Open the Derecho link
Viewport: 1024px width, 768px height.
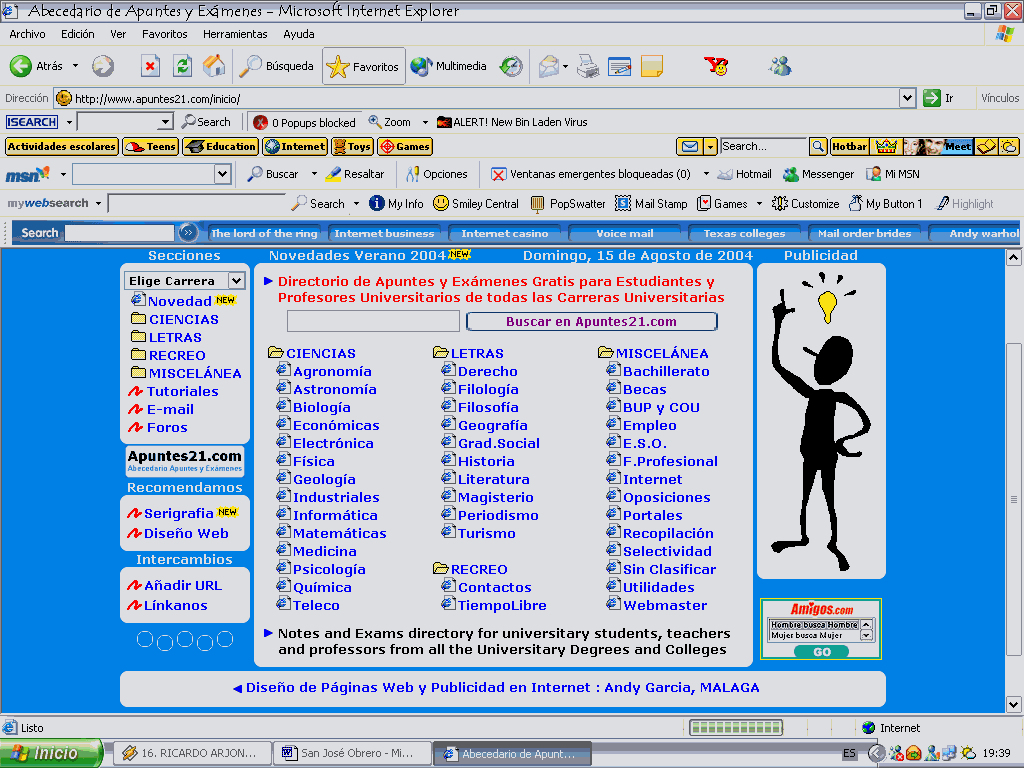pos(488,372)
